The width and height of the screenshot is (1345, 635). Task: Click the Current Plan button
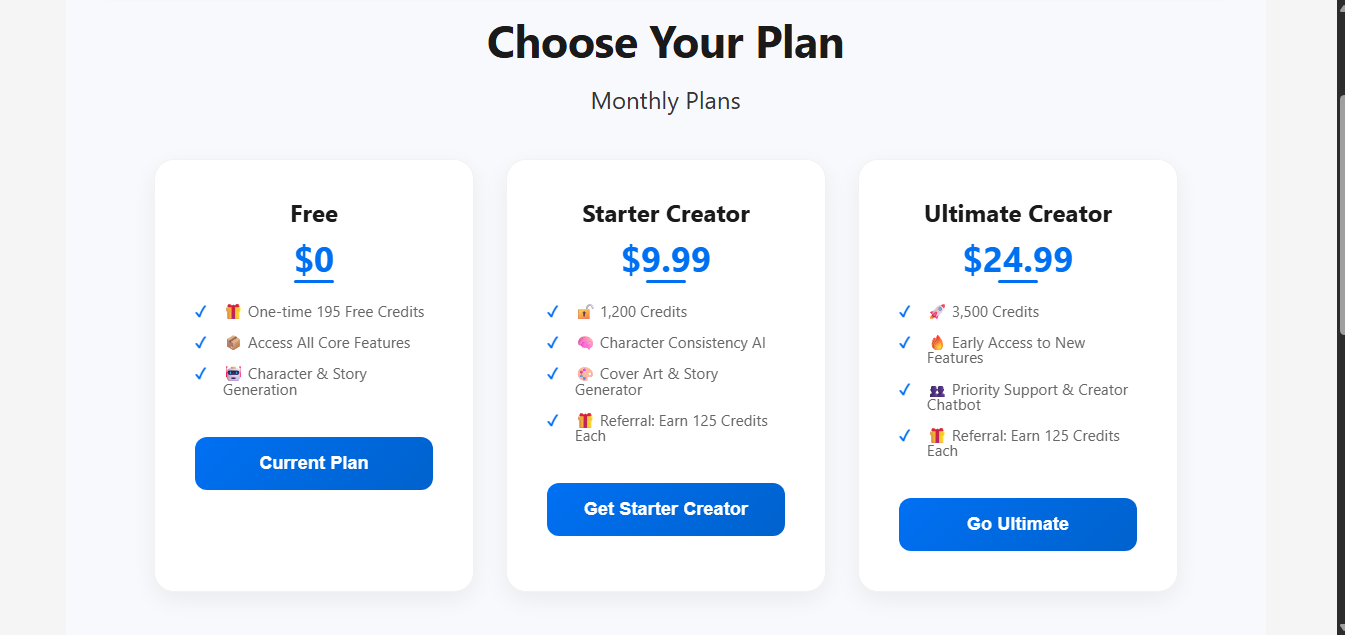313,463
